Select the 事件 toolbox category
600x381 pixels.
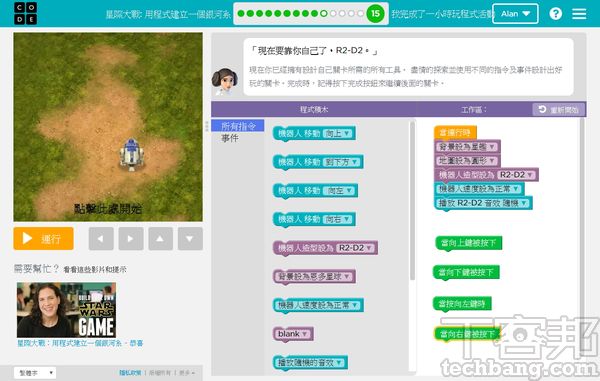tap(230, 138)
